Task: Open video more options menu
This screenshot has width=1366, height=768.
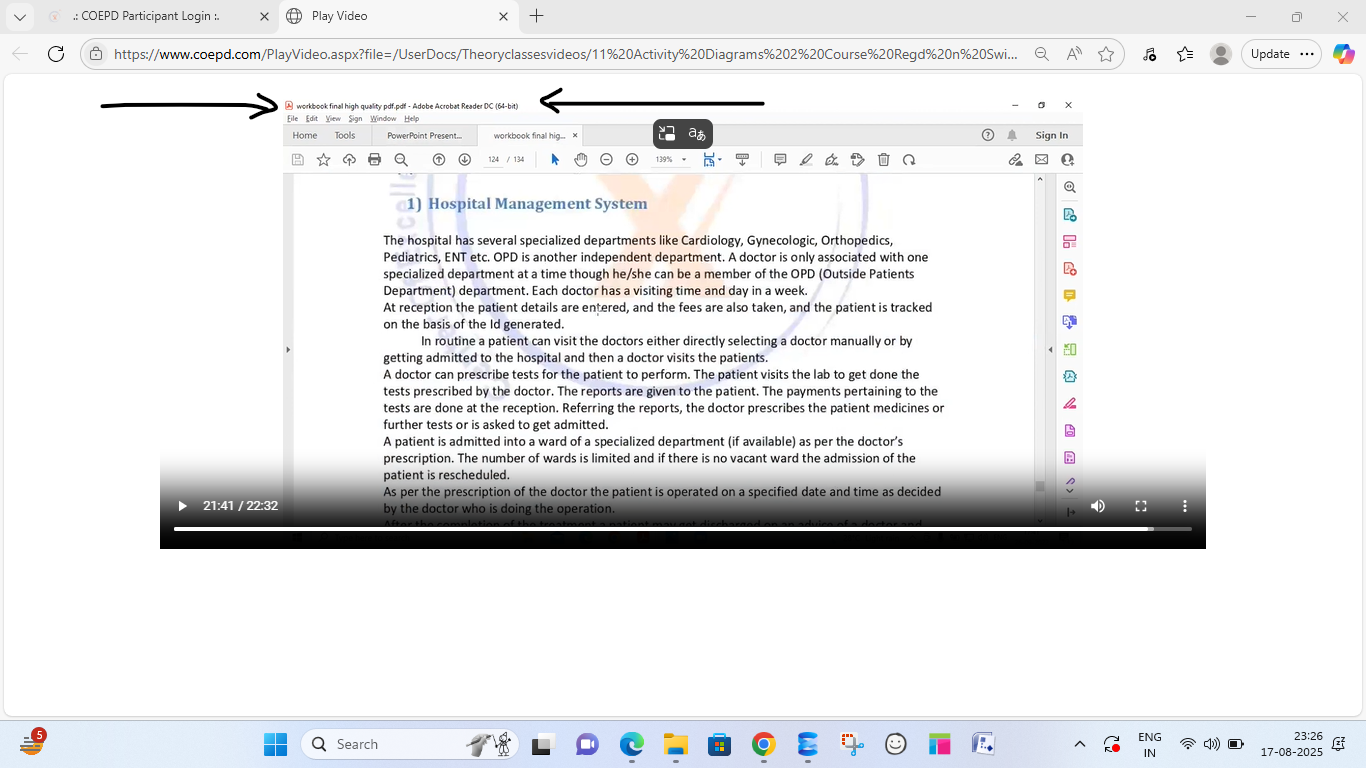Action: coord(1185,506)
